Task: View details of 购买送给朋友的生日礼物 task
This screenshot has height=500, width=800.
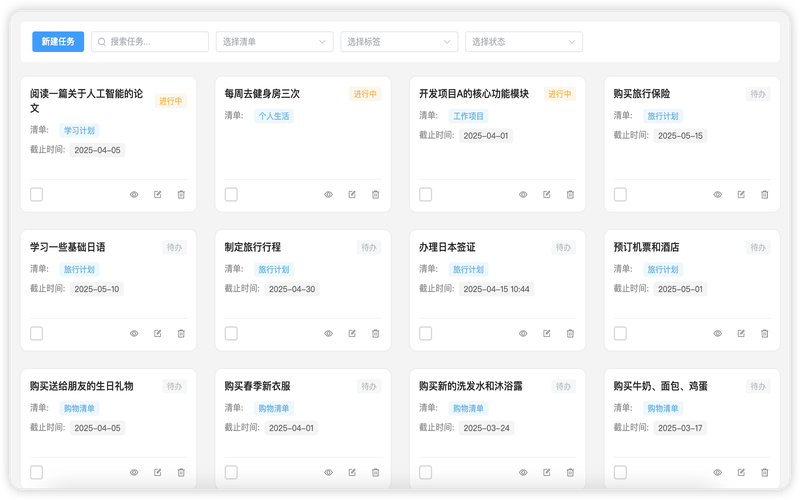Action: (x=134, y=472)
